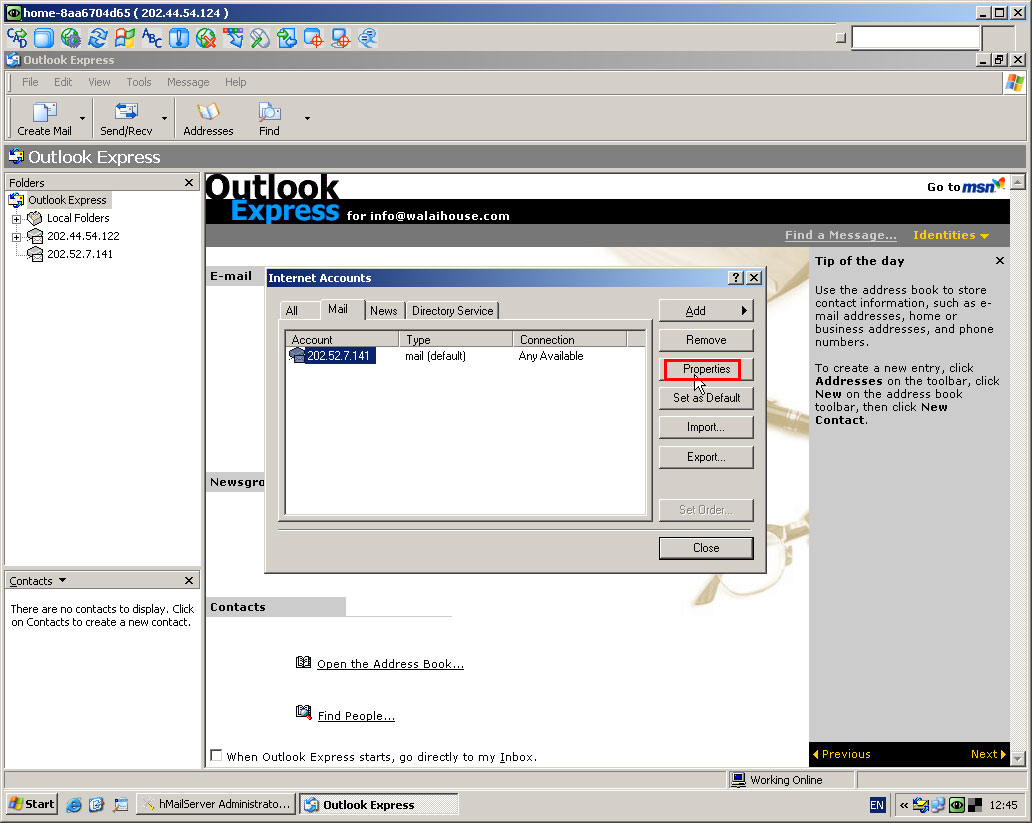Screen dimensions: 1032x823
Task: Open the Identities dropdown
Action: coord(950,235)
